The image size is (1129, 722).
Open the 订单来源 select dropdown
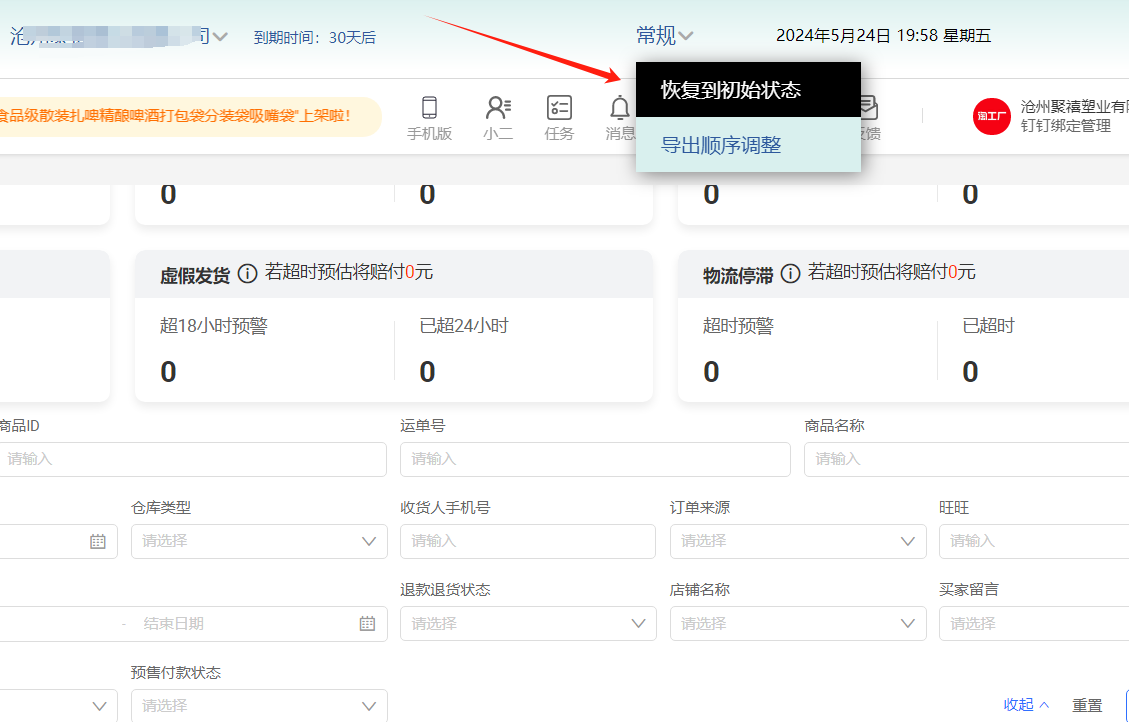798,541
